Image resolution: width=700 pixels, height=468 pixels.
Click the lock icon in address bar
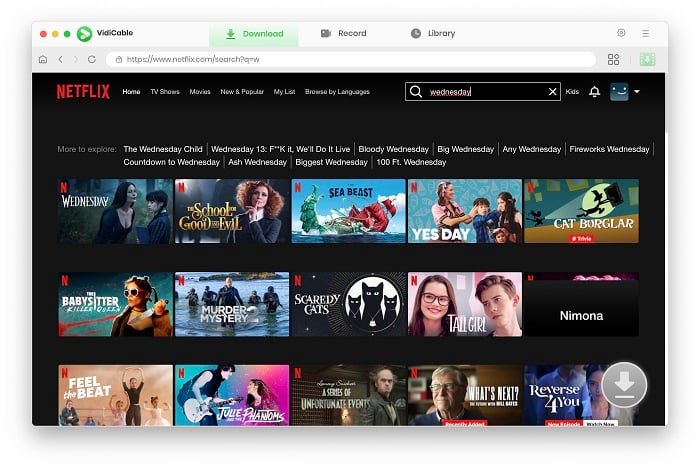pyautogui.click(x=119, y=59)
